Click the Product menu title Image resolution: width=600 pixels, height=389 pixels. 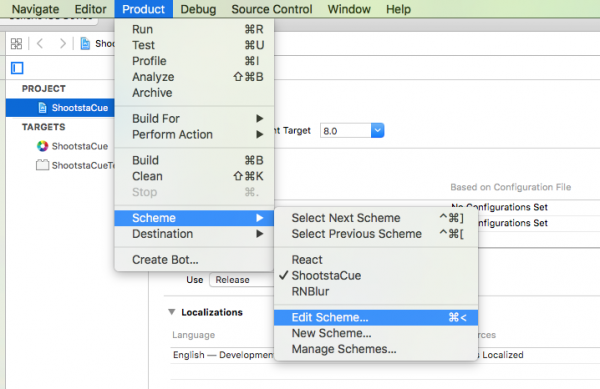pyautogui.click(x=143, y=9)
